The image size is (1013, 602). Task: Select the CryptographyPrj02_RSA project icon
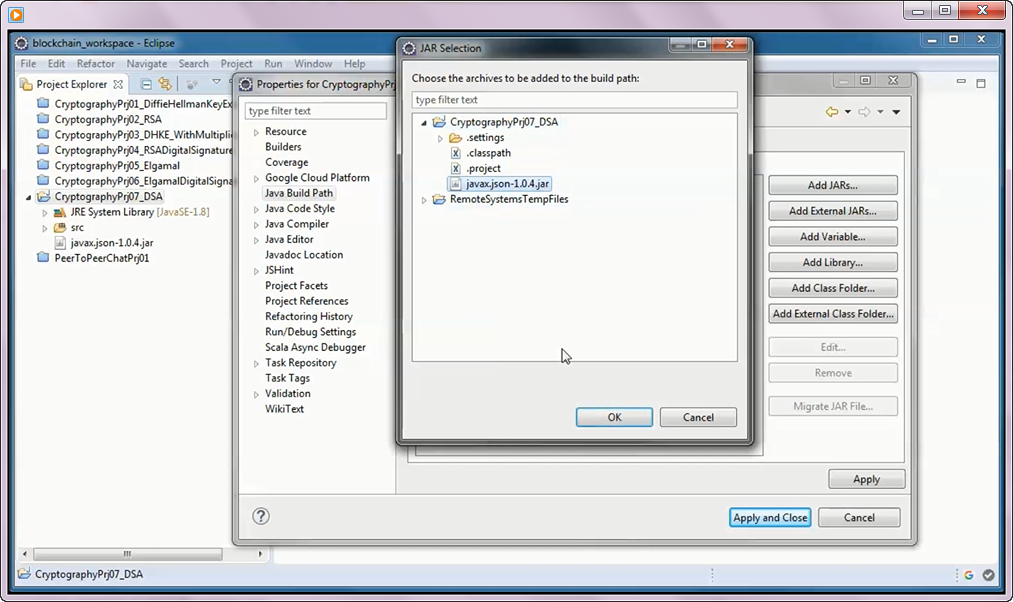click(43, 119)
